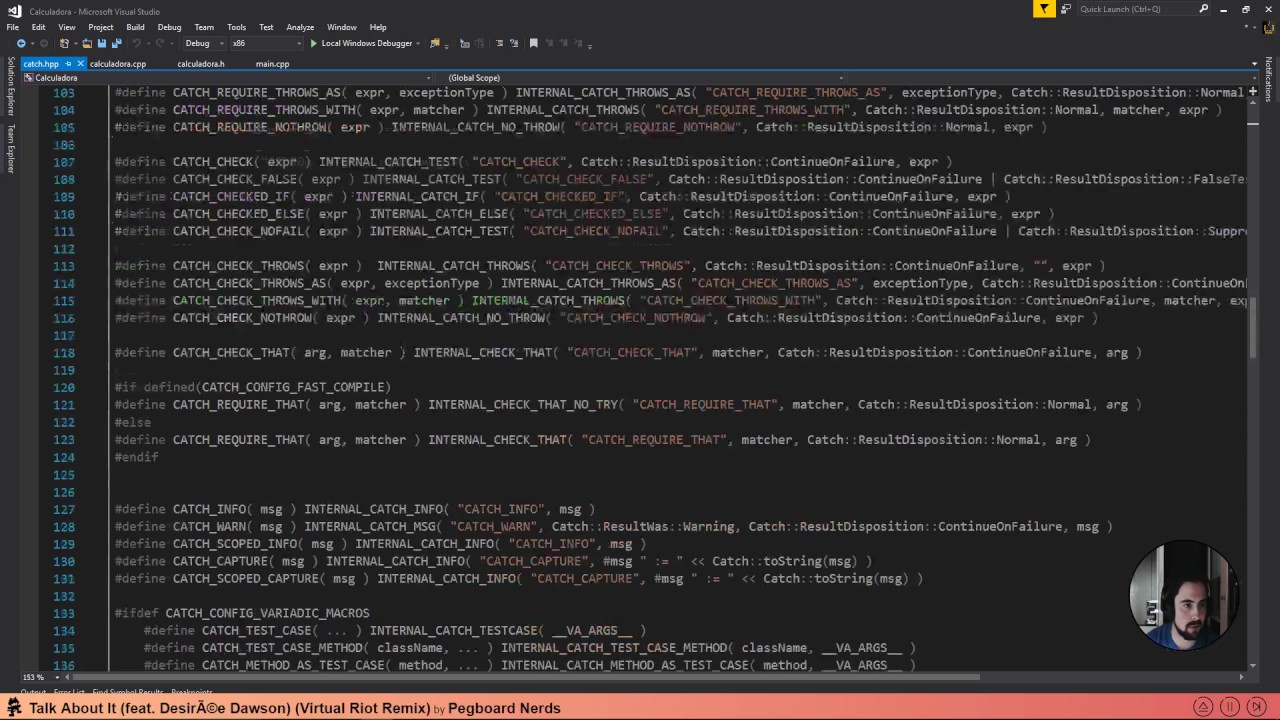Click the Open File folder icon
Viewport: 1280px width, 720px height.
pos(87,44)
